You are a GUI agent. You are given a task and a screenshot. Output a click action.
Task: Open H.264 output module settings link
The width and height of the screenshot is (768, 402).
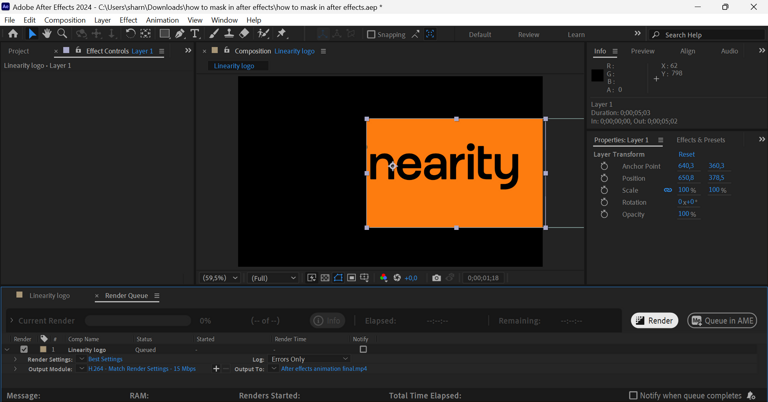142,369
